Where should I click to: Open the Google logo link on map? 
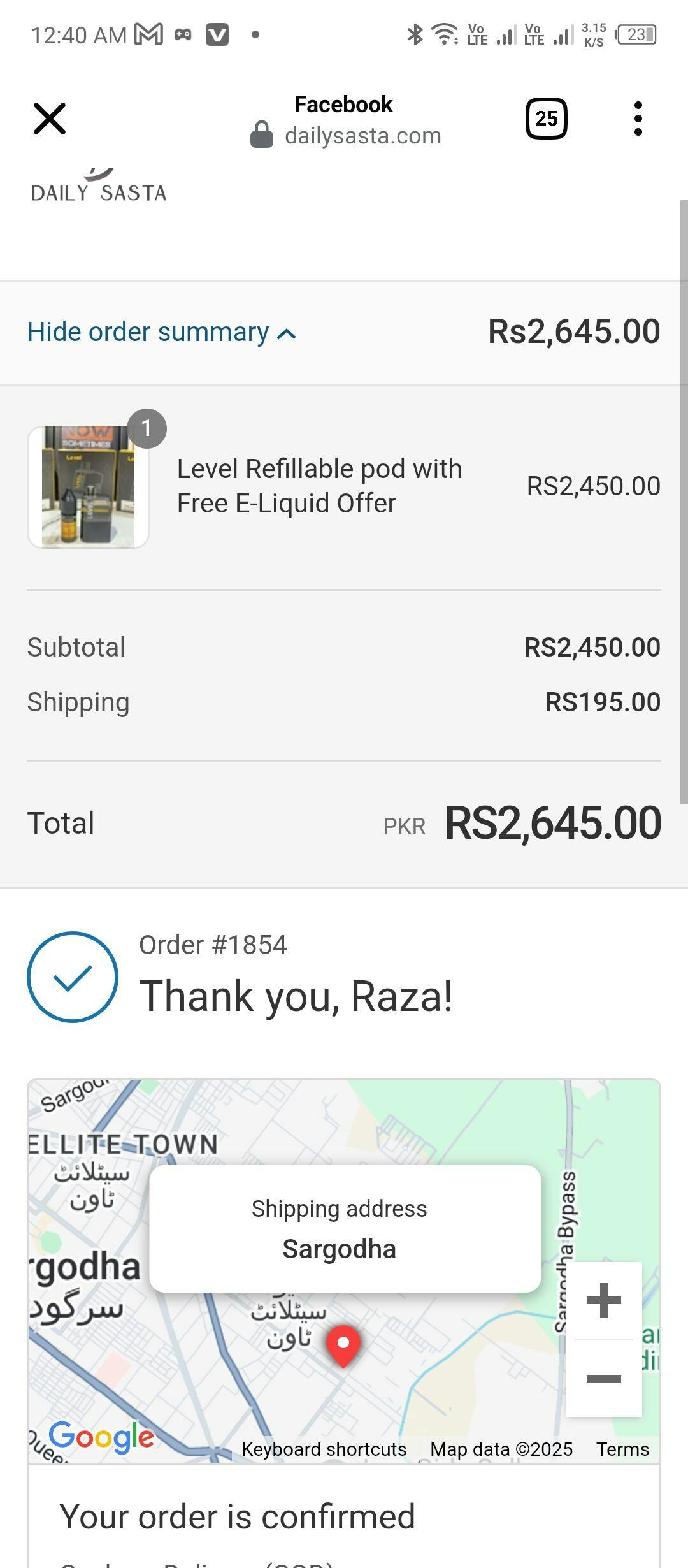(101, 1437)
